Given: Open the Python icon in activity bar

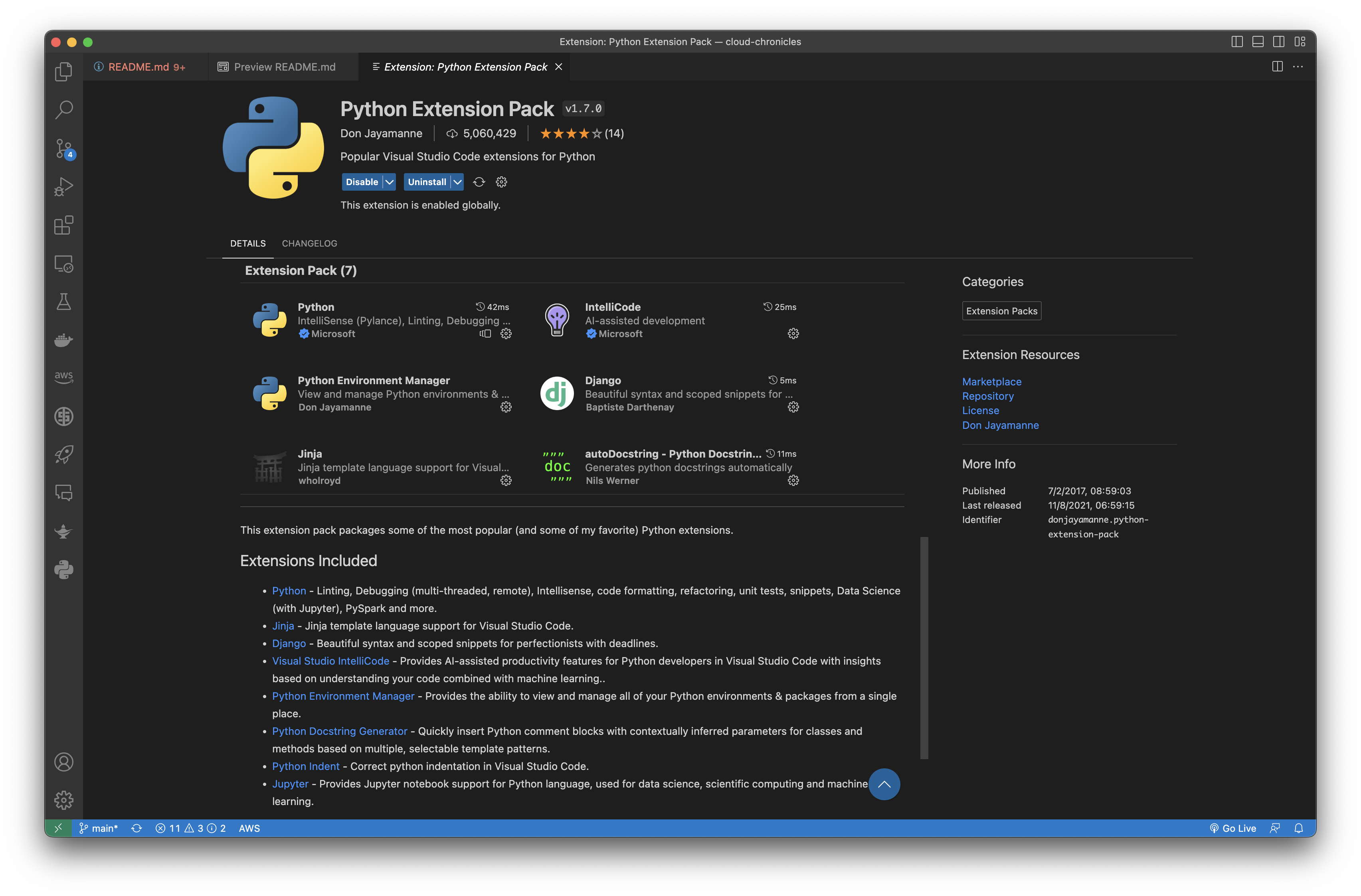Looking at the screenshot, I should (63, 569).
